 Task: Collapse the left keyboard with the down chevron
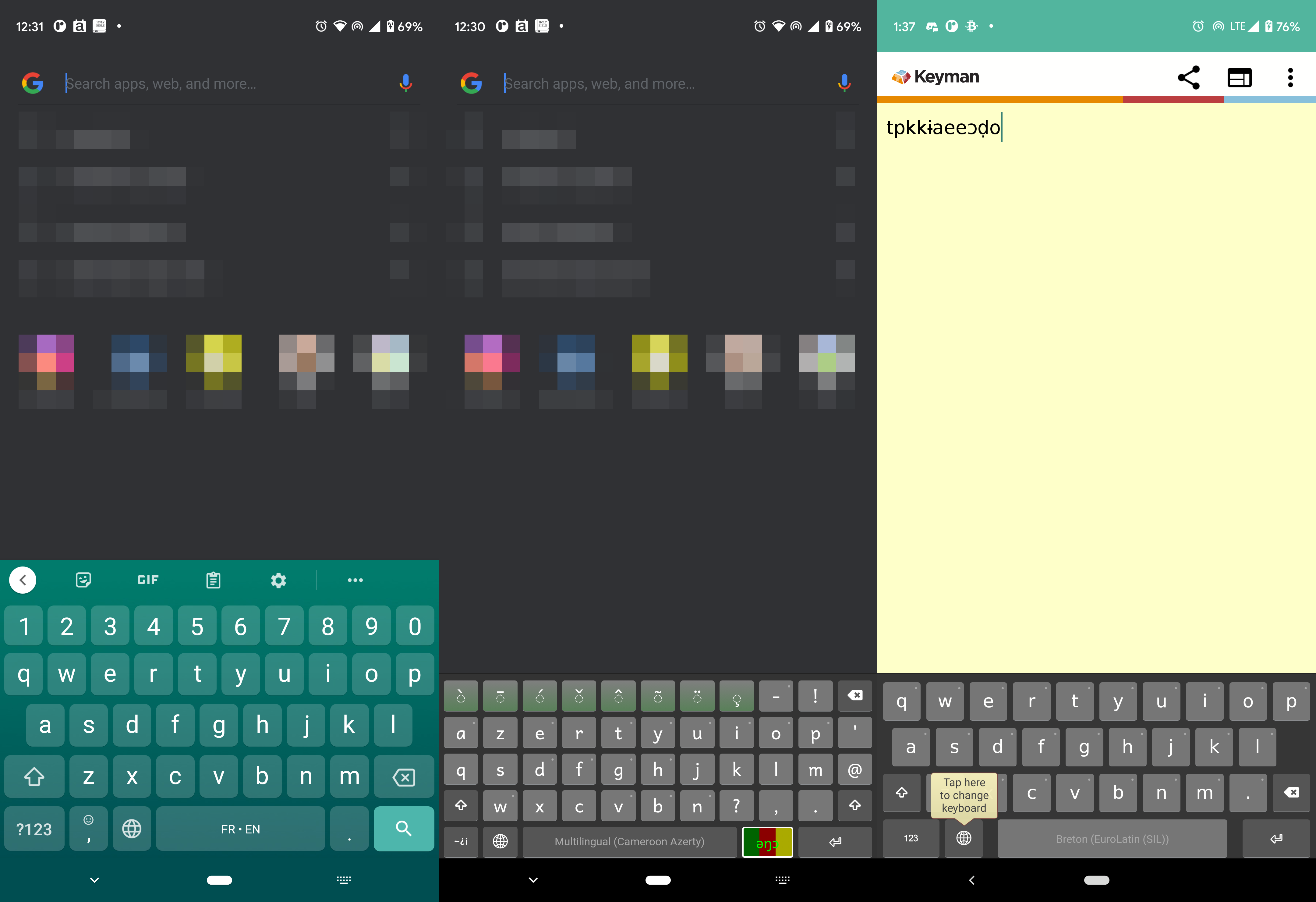(94, 880)
